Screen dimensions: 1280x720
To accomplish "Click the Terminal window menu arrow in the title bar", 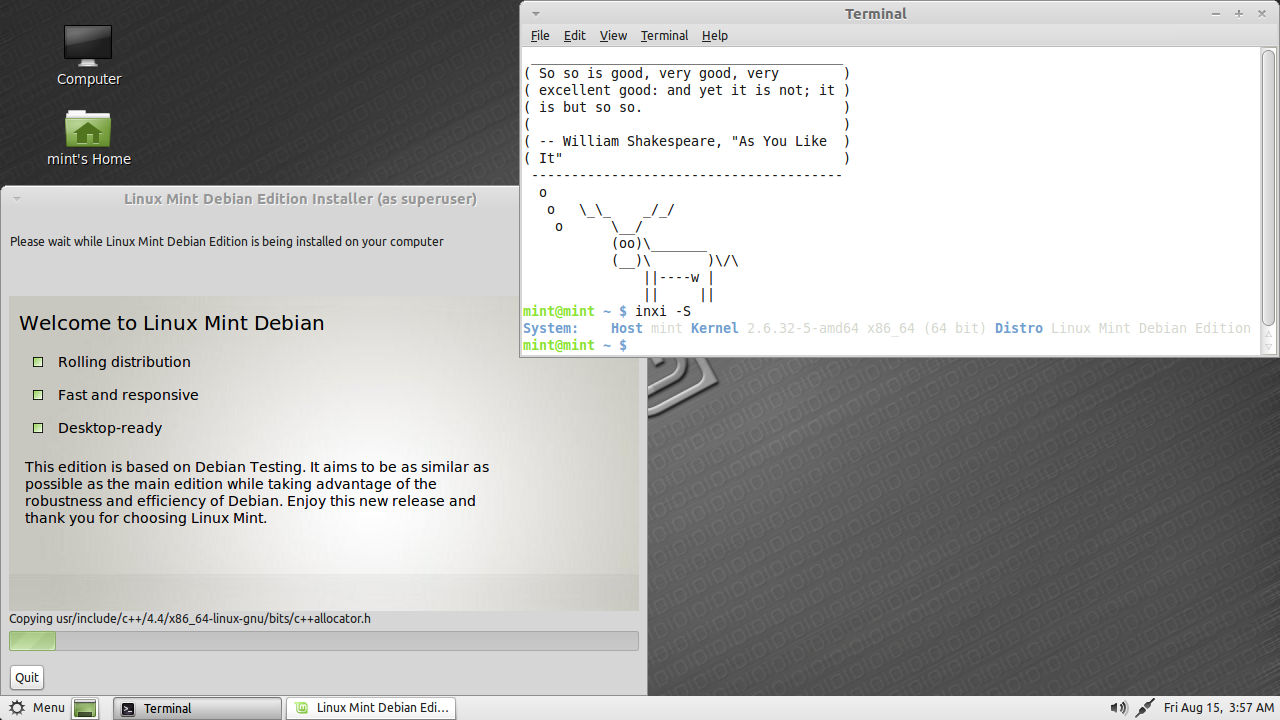I will point(536,14).
